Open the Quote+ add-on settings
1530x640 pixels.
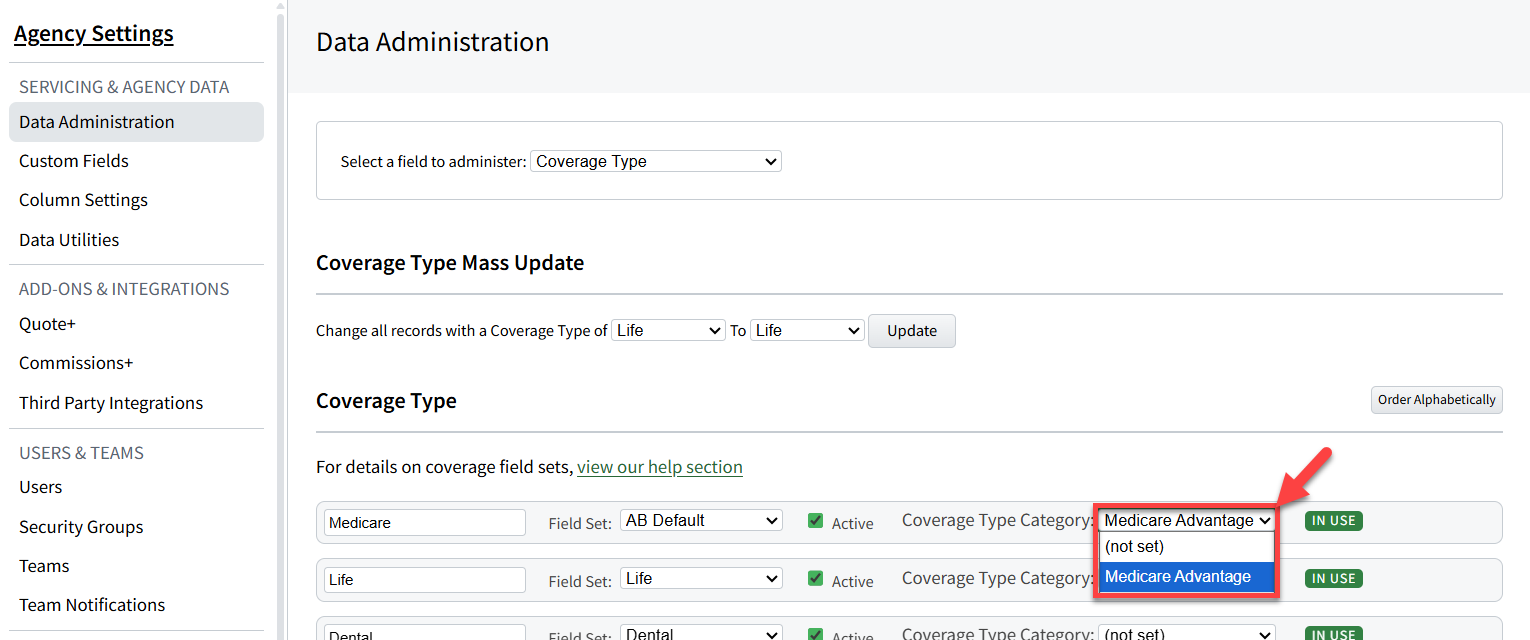click(47, 324)
